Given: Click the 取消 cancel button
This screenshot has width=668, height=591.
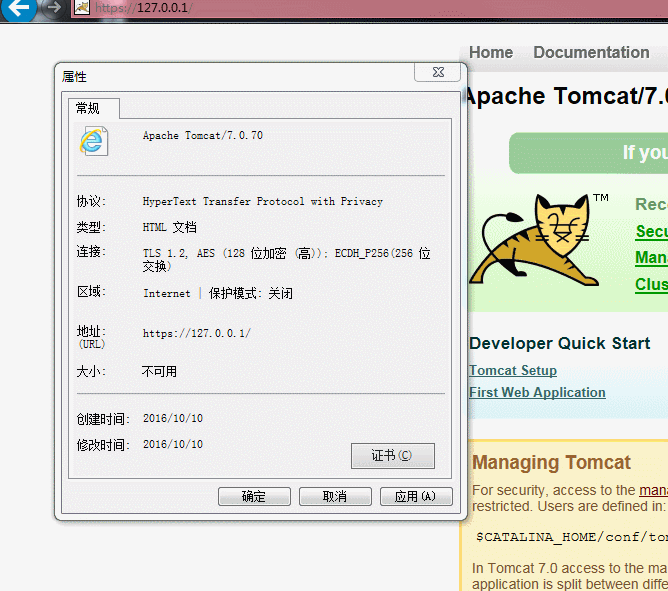Looking at the screenshot, I should coord(335,496).
